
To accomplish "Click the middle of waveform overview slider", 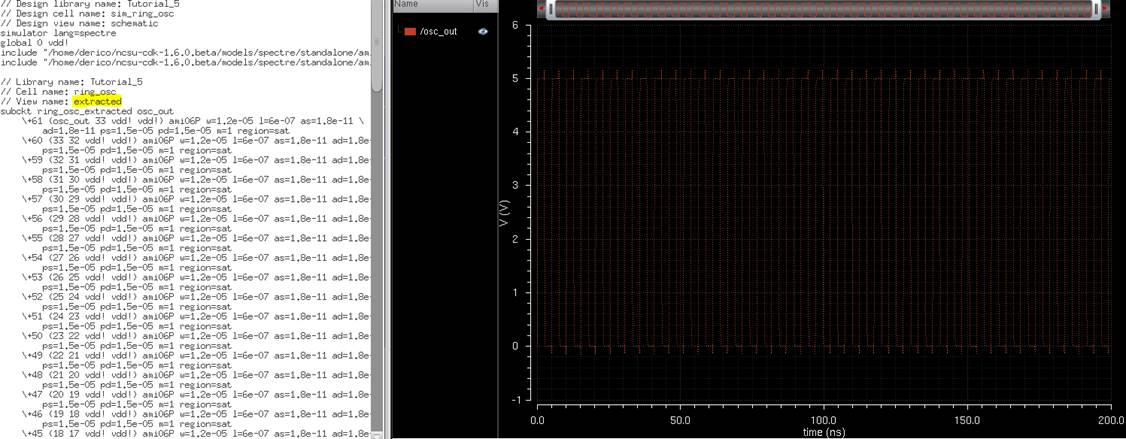I will (824, 9).
